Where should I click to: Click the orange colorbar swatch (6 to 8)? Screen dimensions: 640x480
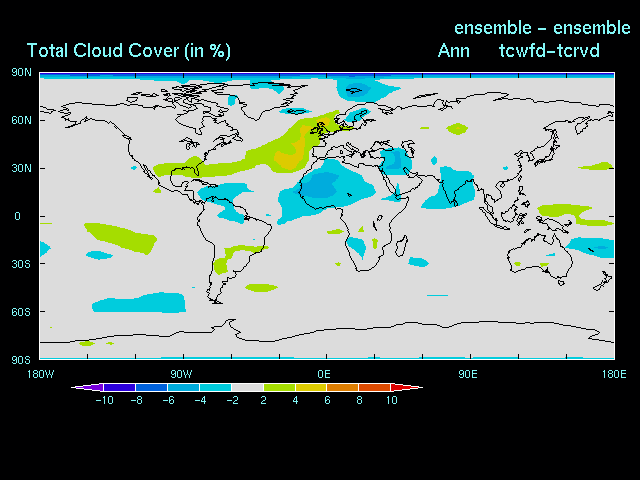[343, 387]
